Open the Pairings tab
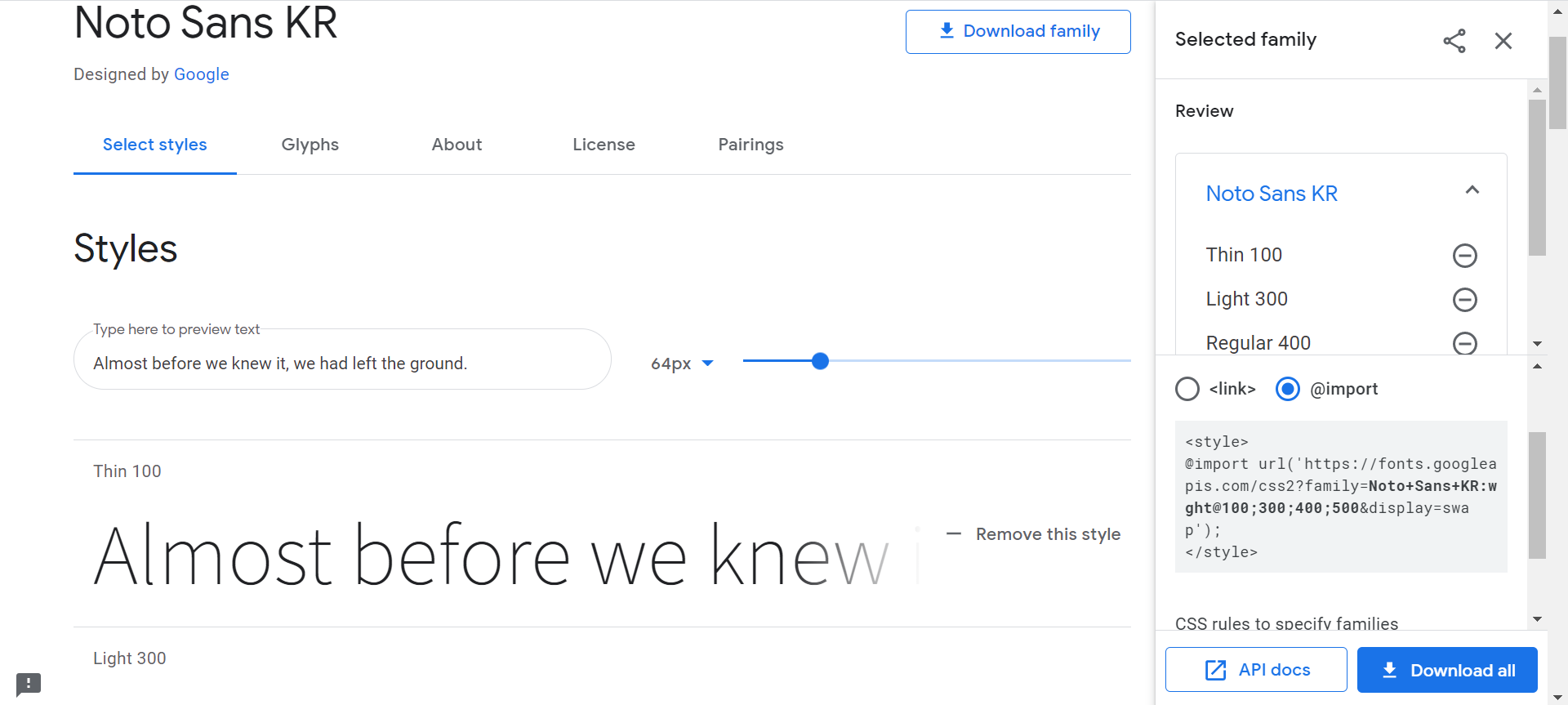The width and height of the screenshot is (1568, 705). (x=751, y=145)
